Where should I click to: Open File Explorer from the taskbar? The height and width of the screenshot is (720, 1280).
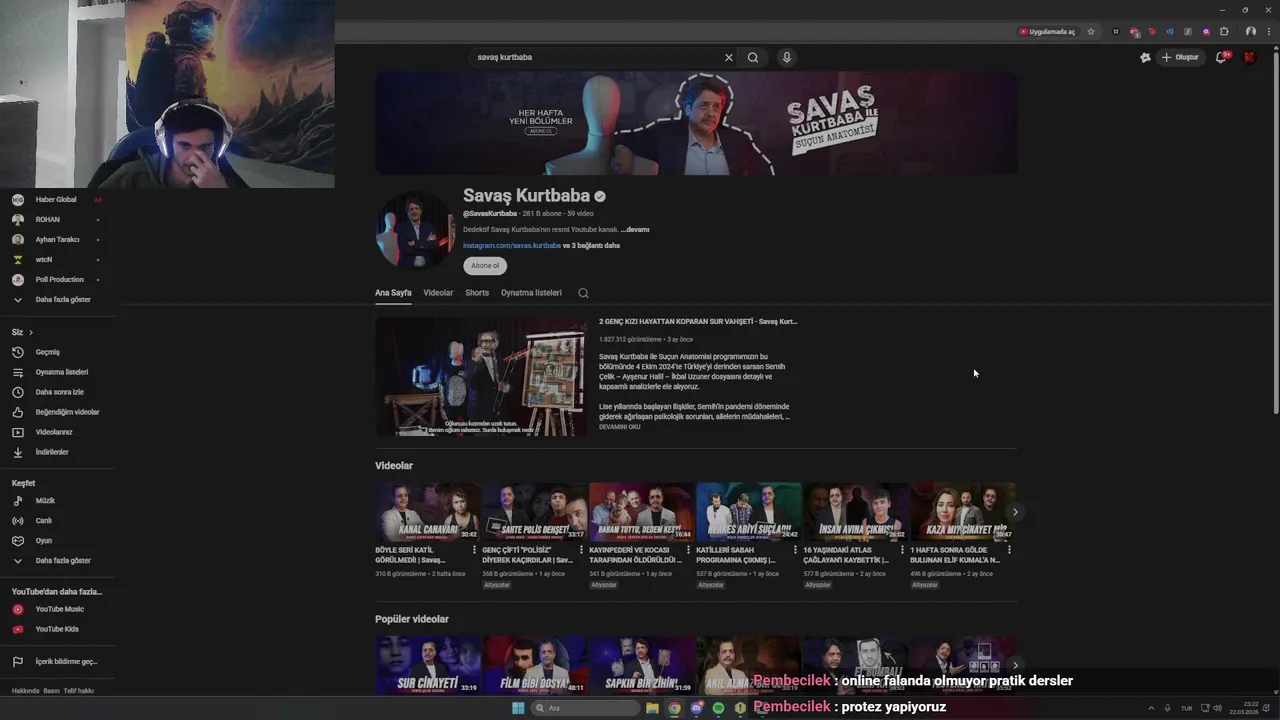coord(652,708)
